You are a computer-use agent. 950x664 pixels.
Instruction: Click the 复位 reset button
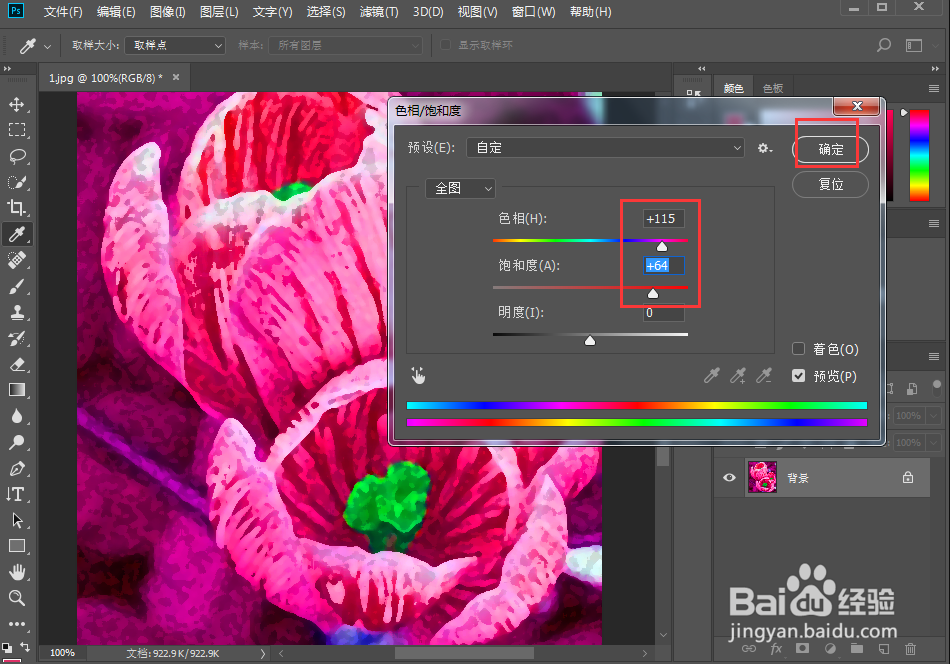pyautogui.click(x=831, y=184)
